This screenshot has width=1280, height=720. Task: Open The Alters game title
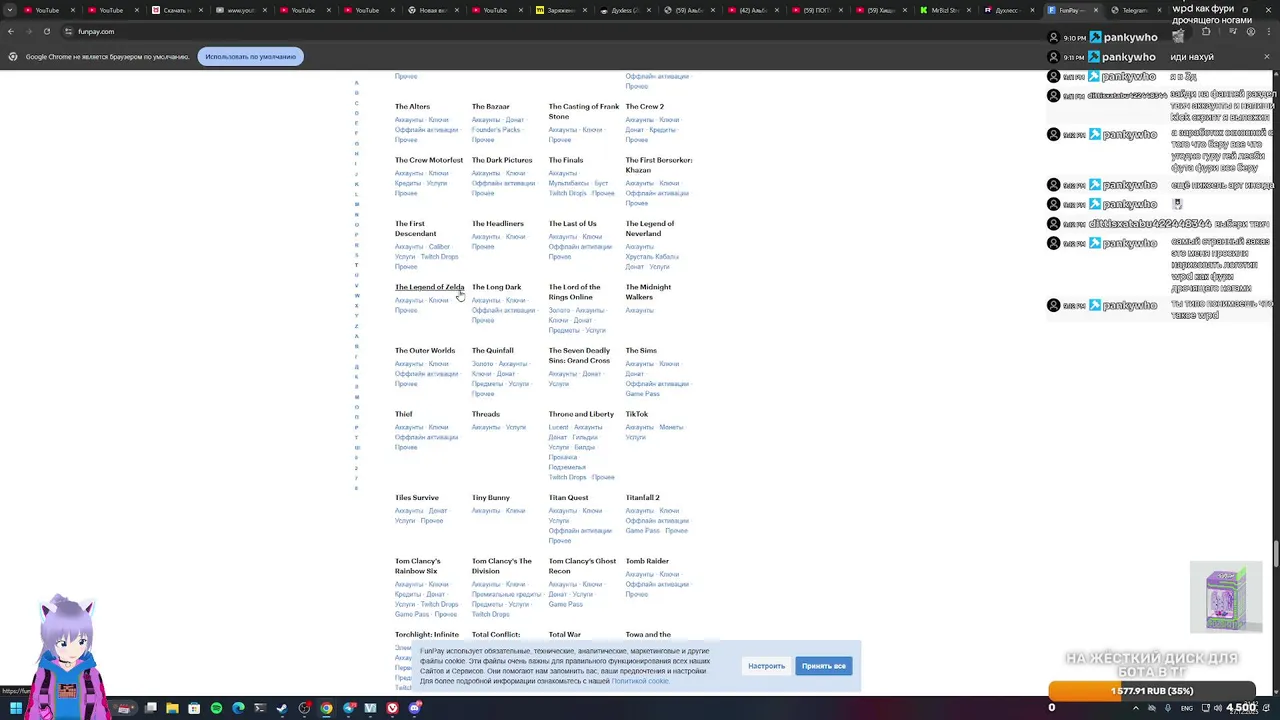(x=412, y=106)
